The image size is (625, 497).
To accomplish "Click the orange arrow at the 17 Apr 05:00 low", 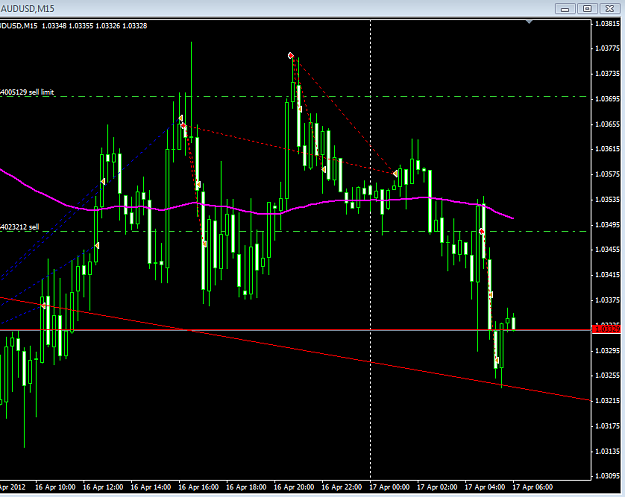I will coord(497,360).
